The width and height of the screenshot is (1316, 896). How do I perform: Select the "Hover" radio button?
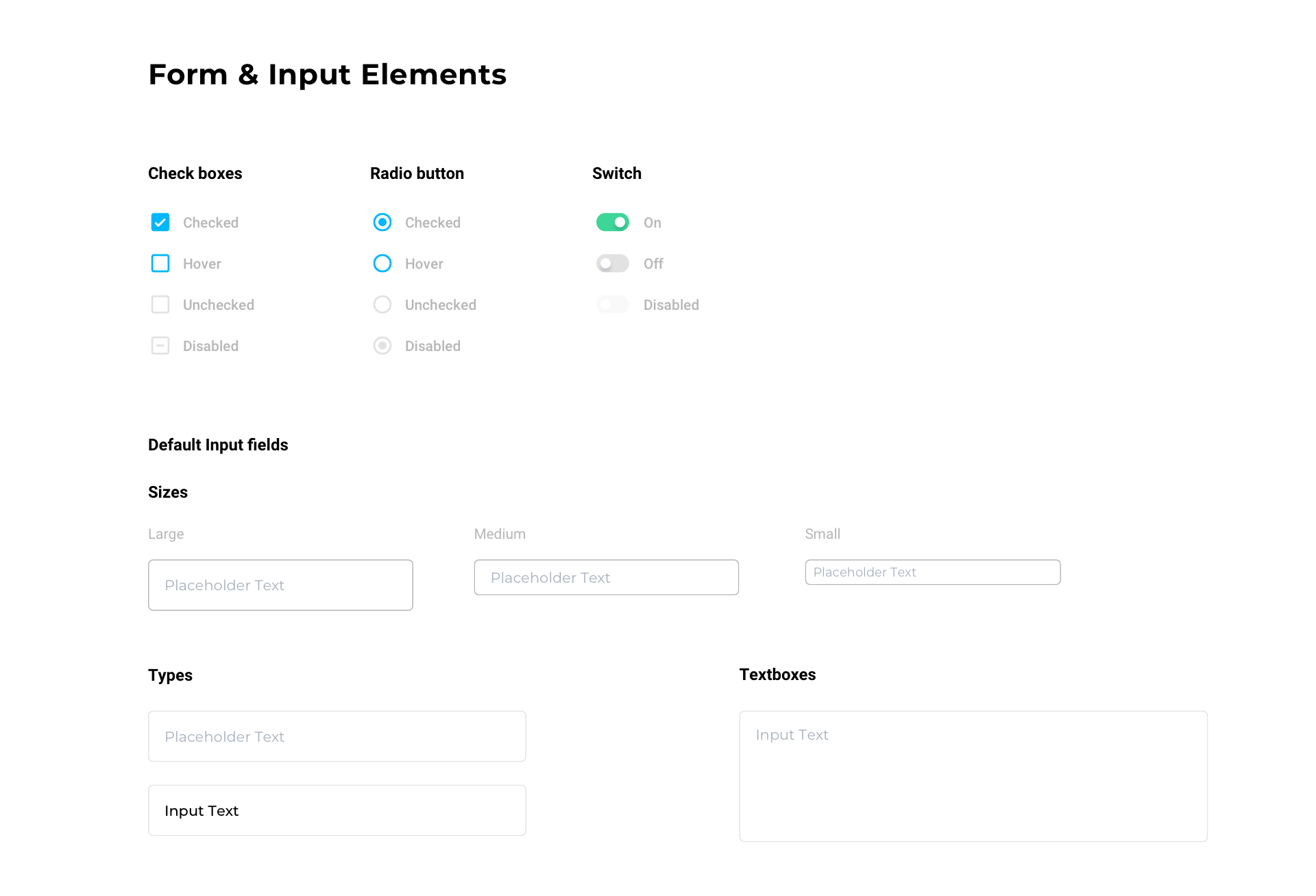(382, 263)
